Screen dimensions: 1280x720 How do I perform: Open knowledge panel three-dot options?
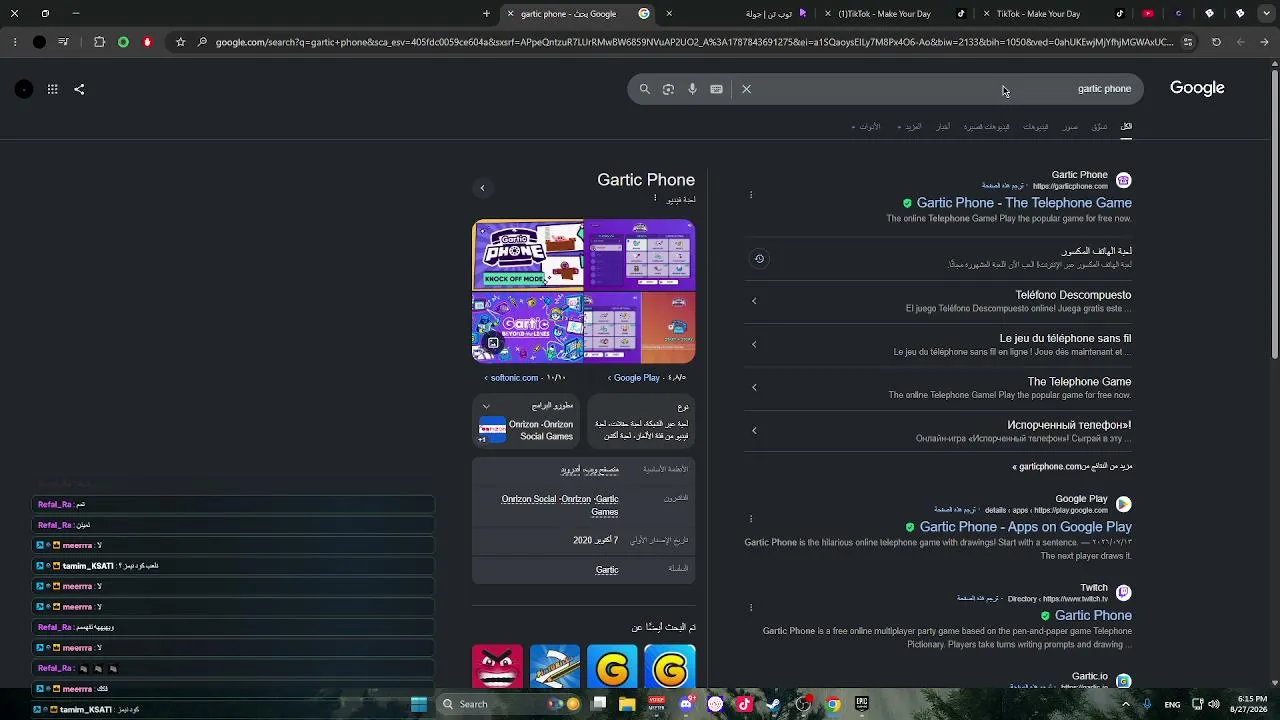click(x=655, y=199)
